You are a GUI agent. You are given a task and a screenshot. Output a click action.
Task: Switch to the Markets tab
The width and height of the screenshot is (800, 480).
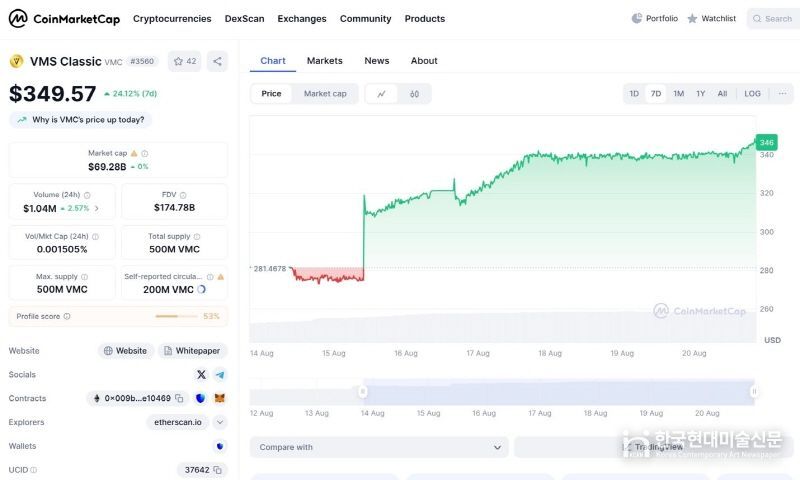click(x=324, y=61)
